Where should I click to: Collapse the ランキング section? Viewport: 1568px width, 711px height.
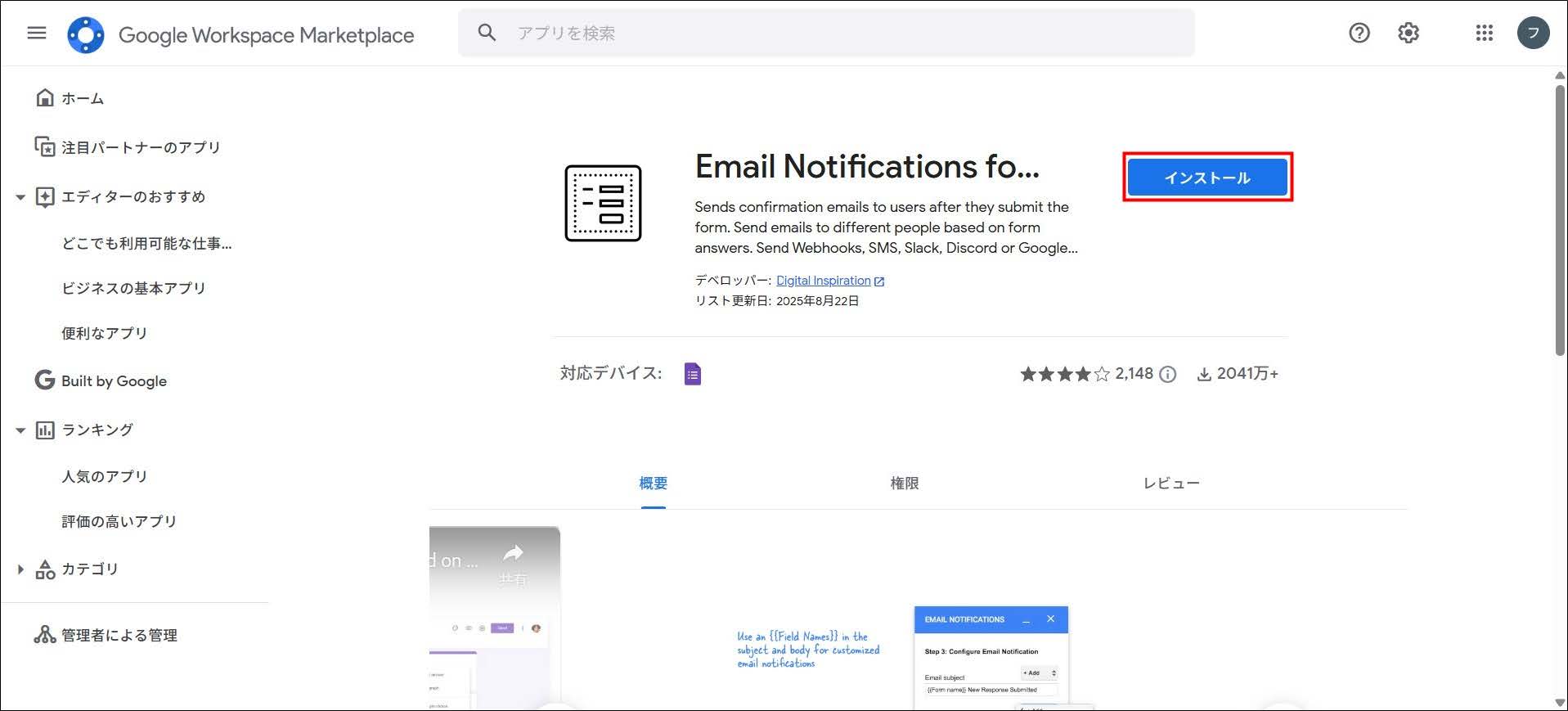pos(20,430)
